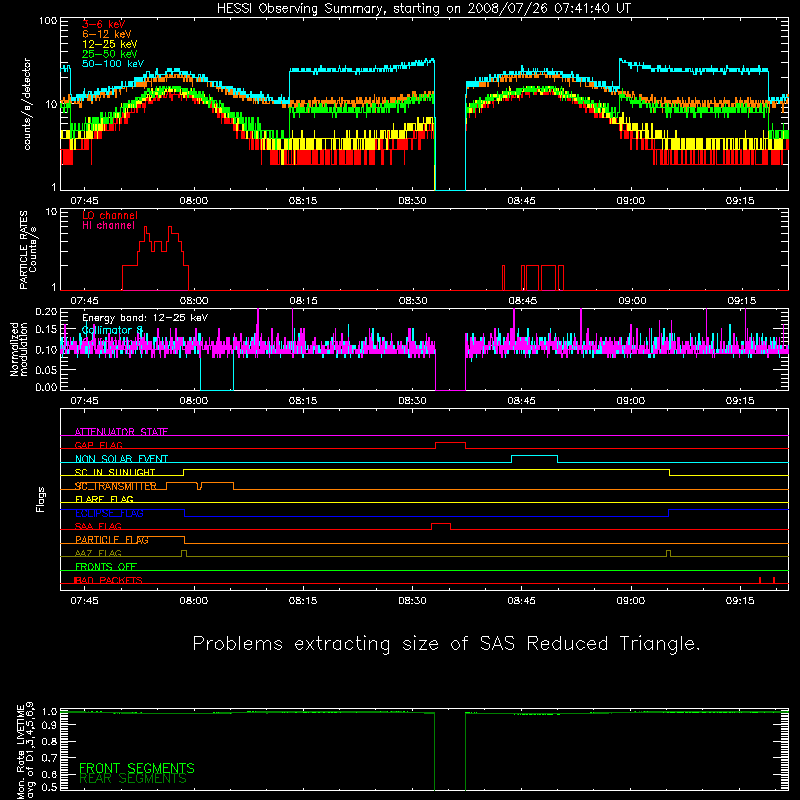Click the Normalized modulation axis label
Screen dimensions: 800x800
19,349
